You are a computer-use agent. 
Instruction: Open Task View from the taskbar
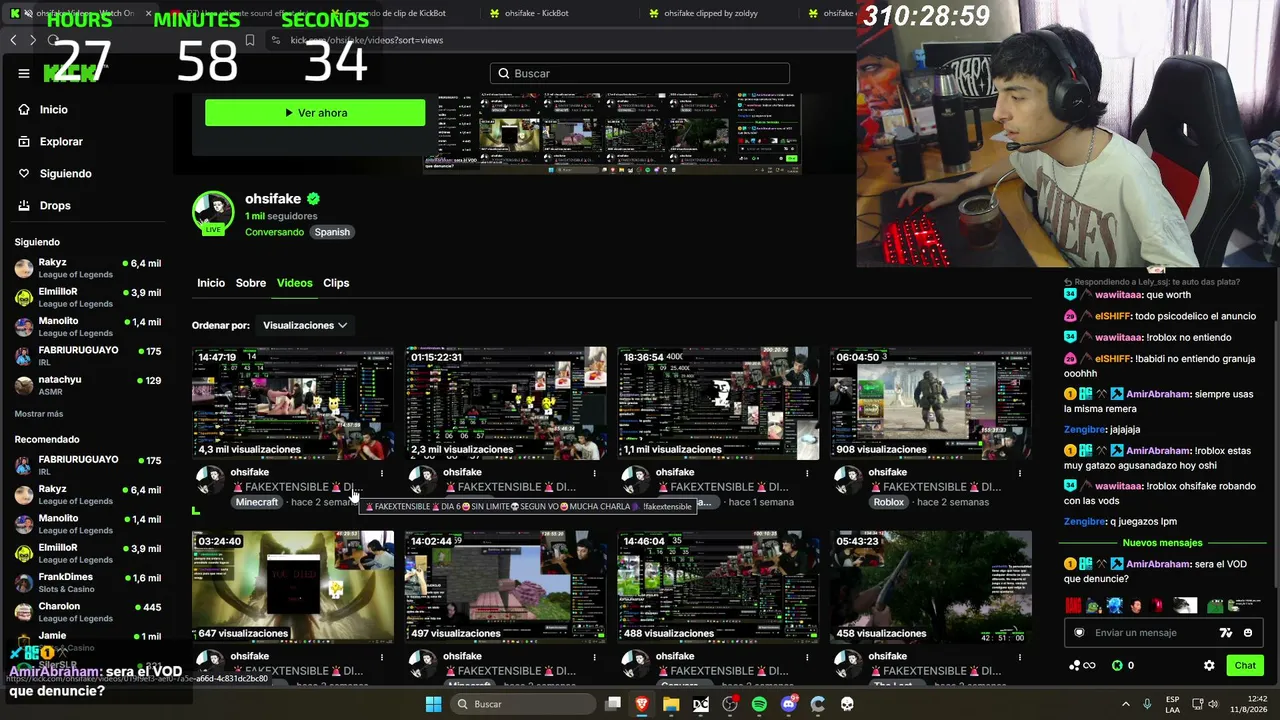pyautogui.click(x=613, y=704)
